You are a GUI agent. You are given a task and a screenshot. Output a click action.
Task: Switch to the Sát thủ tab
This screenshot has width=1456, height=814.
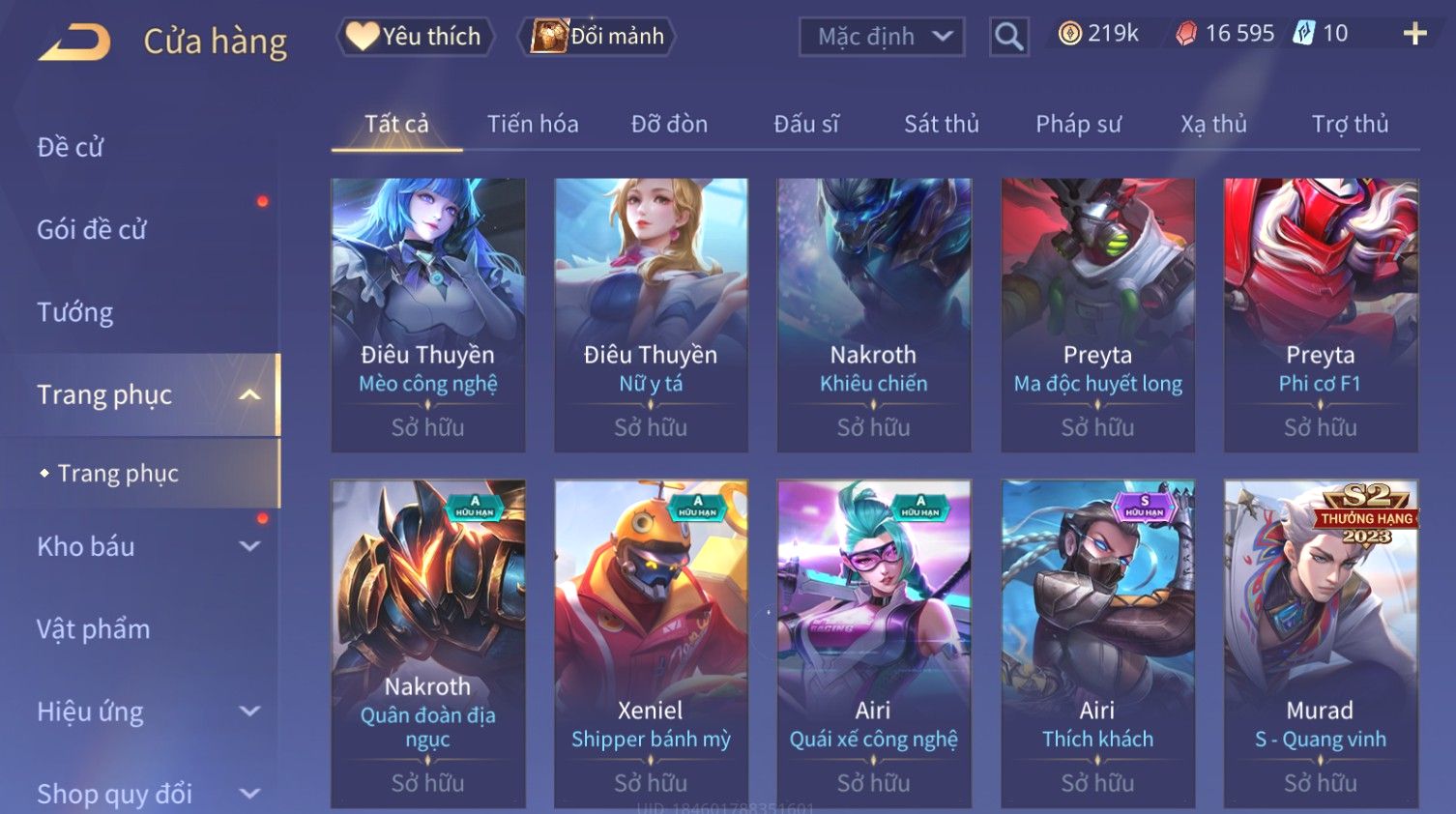click(x=942, y=124)
